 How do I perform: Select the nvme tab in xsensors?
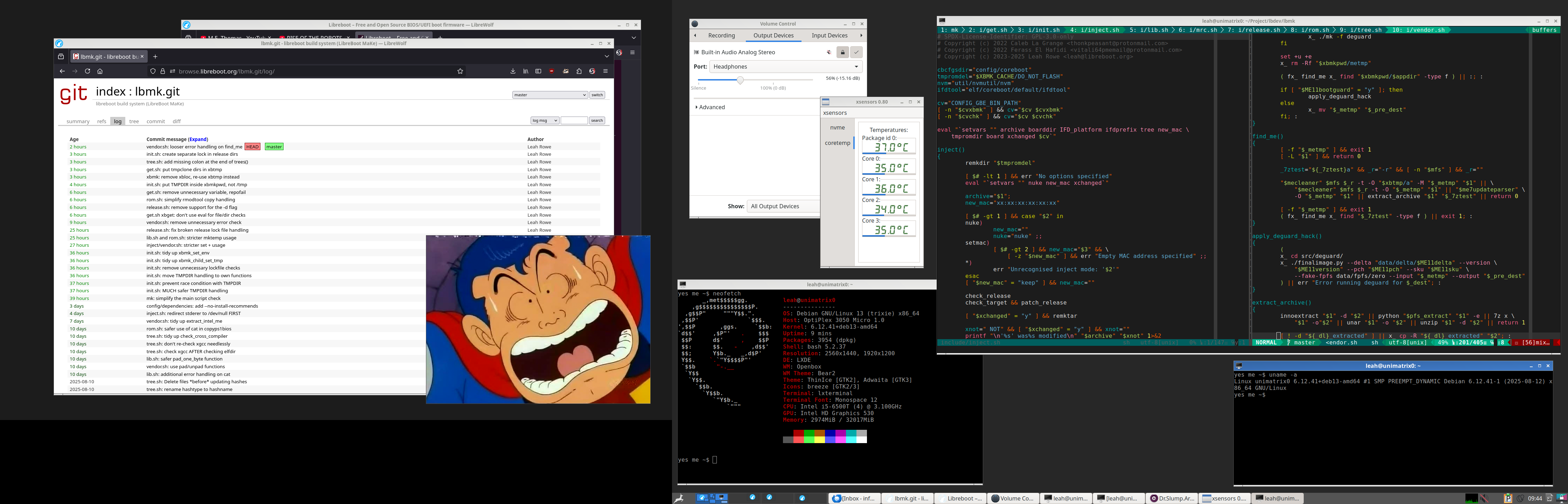[838, 128]
